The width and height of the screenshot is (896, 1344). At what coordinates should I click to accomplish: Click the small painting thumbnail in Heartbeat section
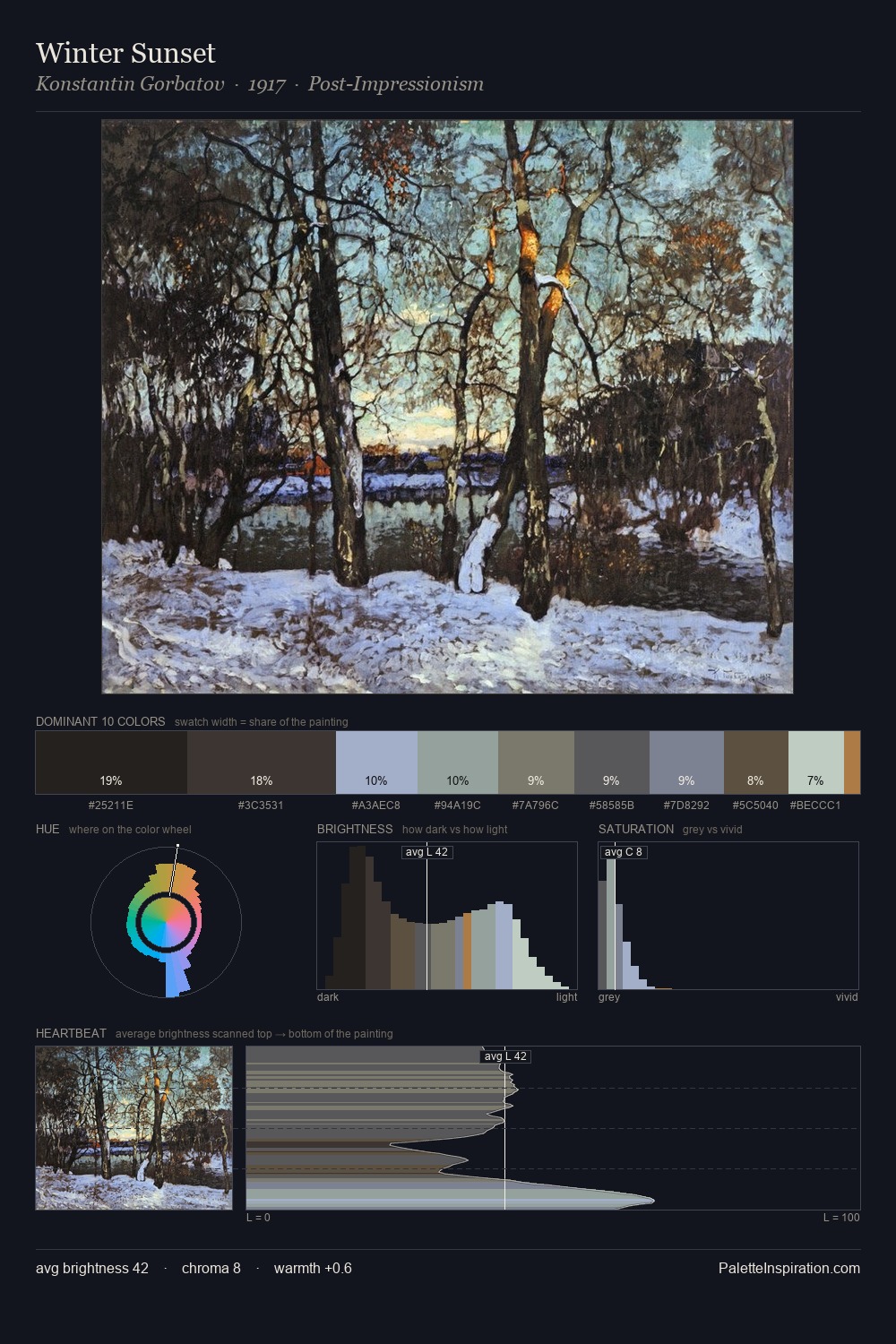pyautogui.click(x=134, y=1128)
